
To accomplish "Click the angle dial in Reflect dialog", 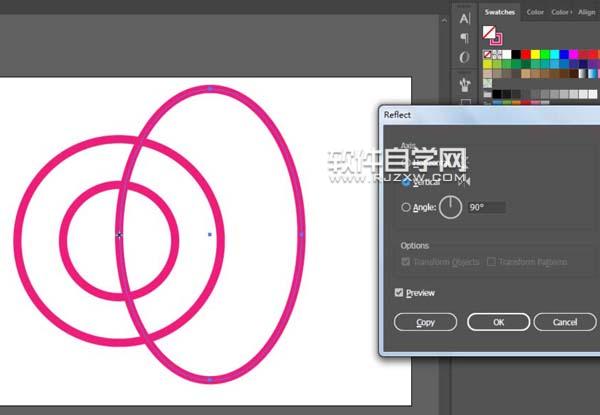I will (450, 207).
